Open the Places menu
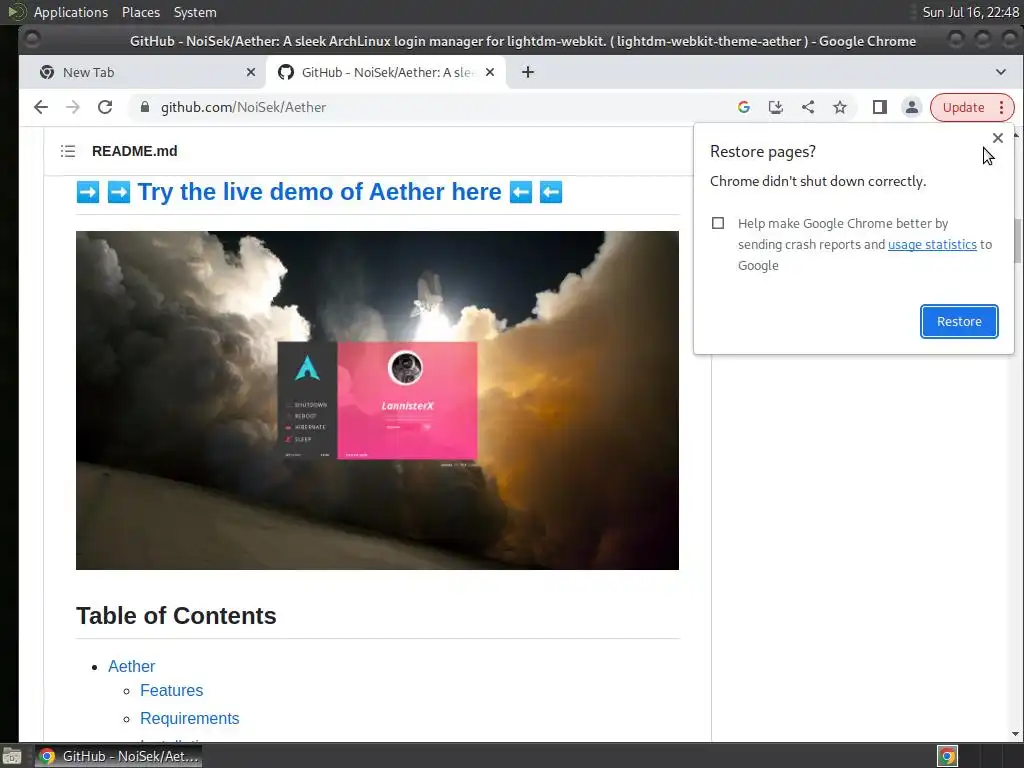The height and width of the screenshot is (768, 1024). coord(140,12)
